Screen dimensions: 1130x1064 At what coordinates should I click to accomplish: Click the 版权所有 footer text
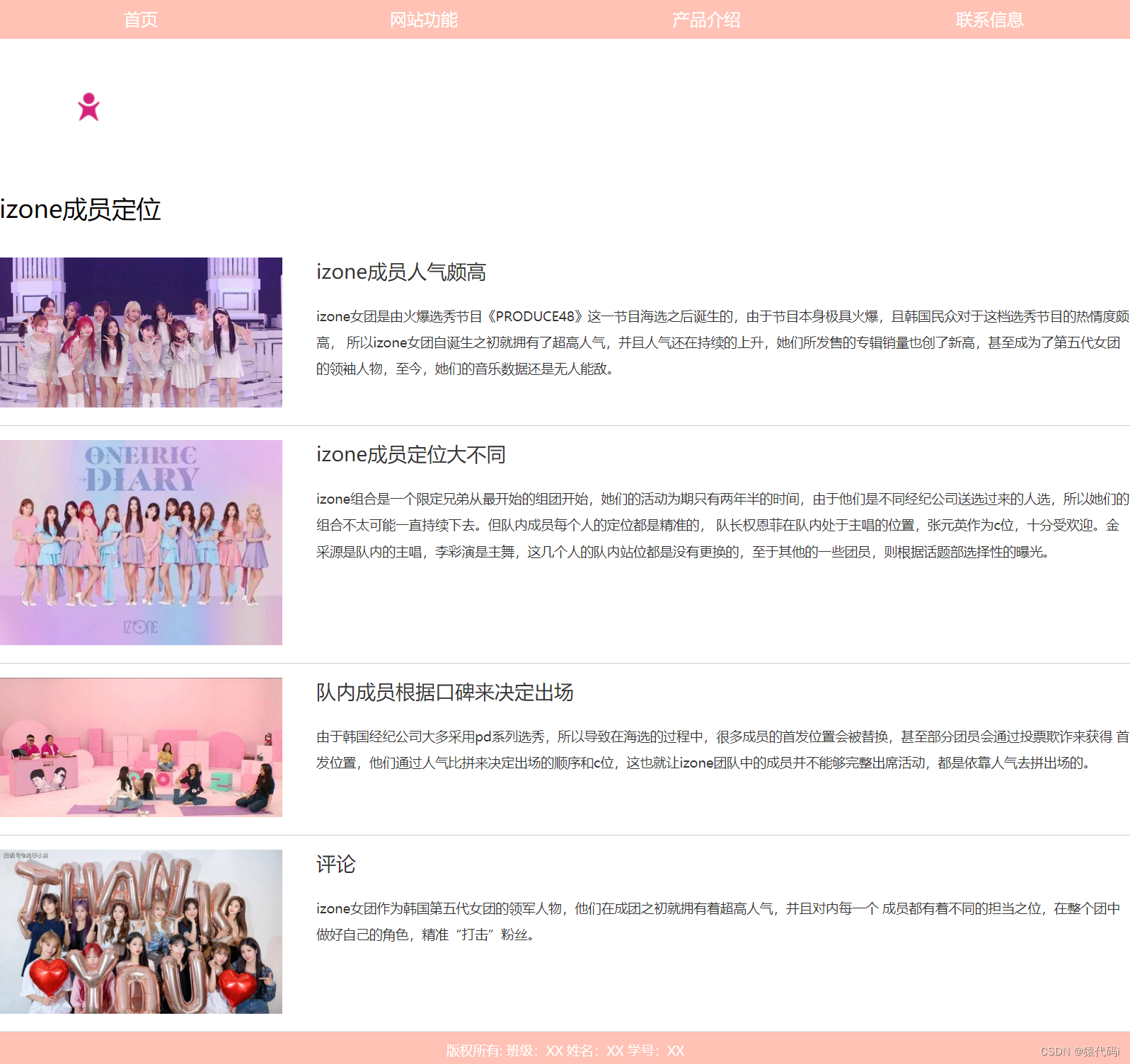pyautogui.click(x=565, y=1051)
